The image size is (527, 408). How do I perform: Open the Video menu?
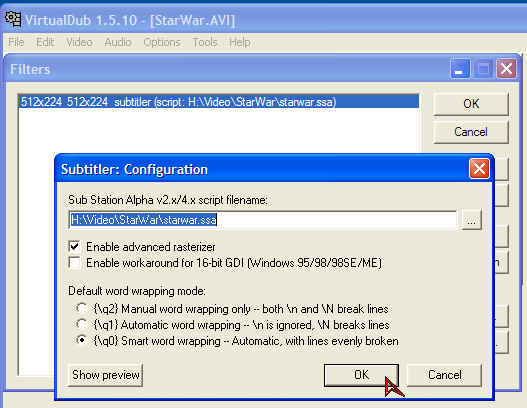coord(79,42)
